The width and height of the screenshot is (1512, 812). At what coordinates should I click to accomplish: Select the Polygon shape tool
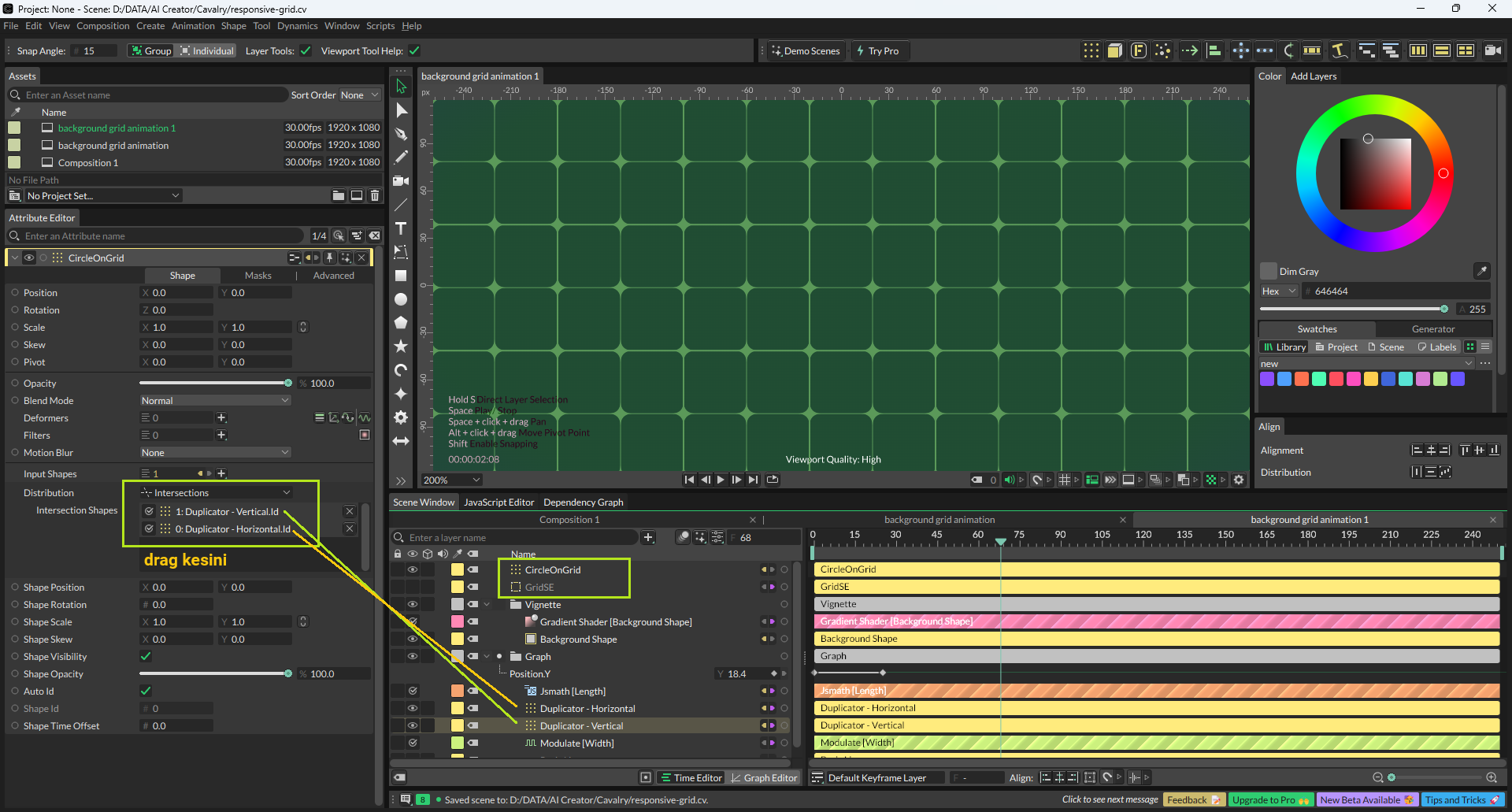401,323
